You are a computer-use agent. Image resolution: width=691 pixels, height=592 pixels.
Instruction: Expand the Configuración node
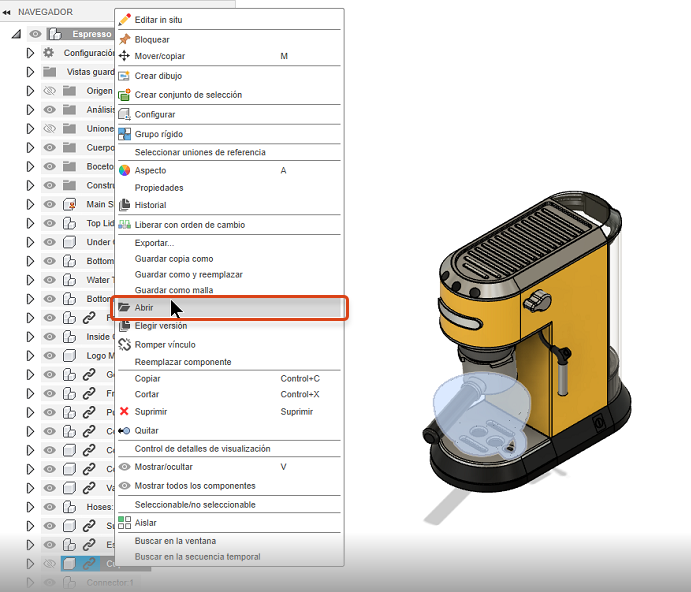click(x=30, y=53)
